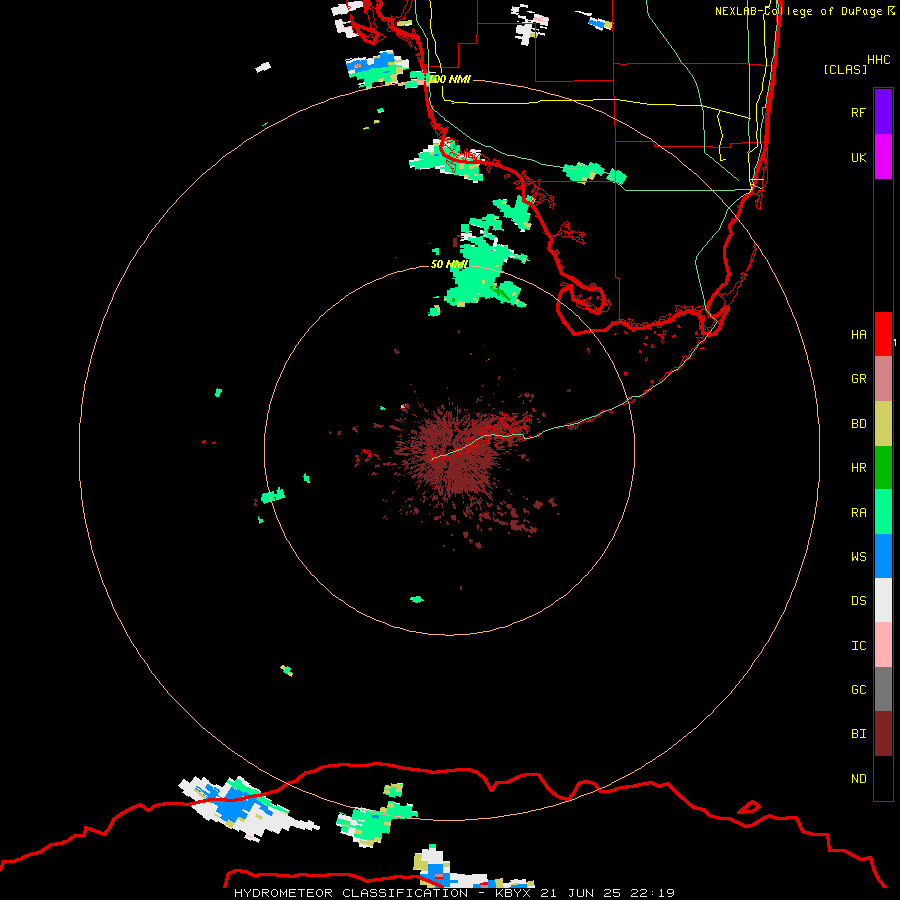Click the UK magenta legend color swatch
The width and height of the screenshot is (900, 900).
[x=883, y=157]
